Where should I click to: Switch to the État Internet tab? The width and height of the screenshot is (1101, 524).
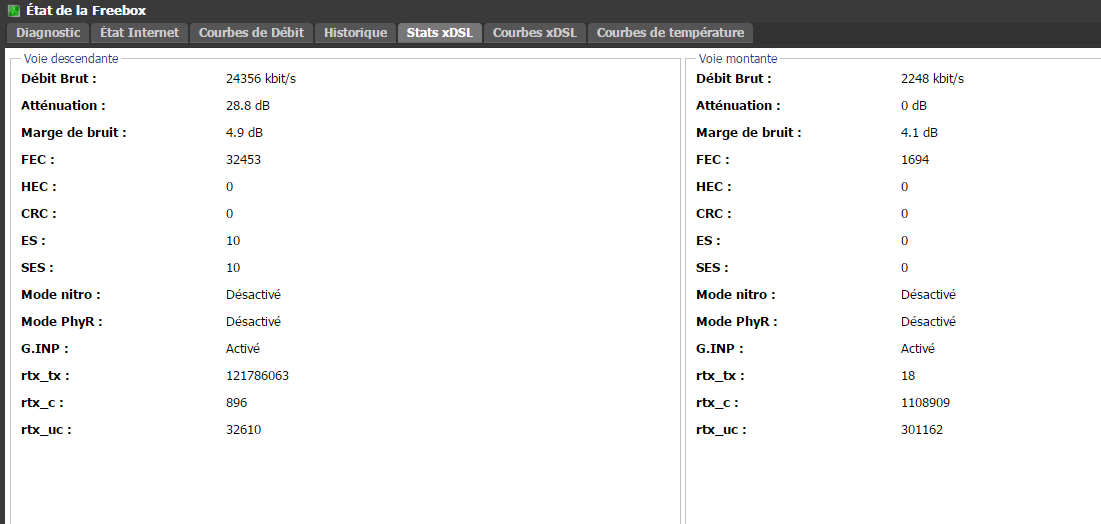[x=140, y=33]
